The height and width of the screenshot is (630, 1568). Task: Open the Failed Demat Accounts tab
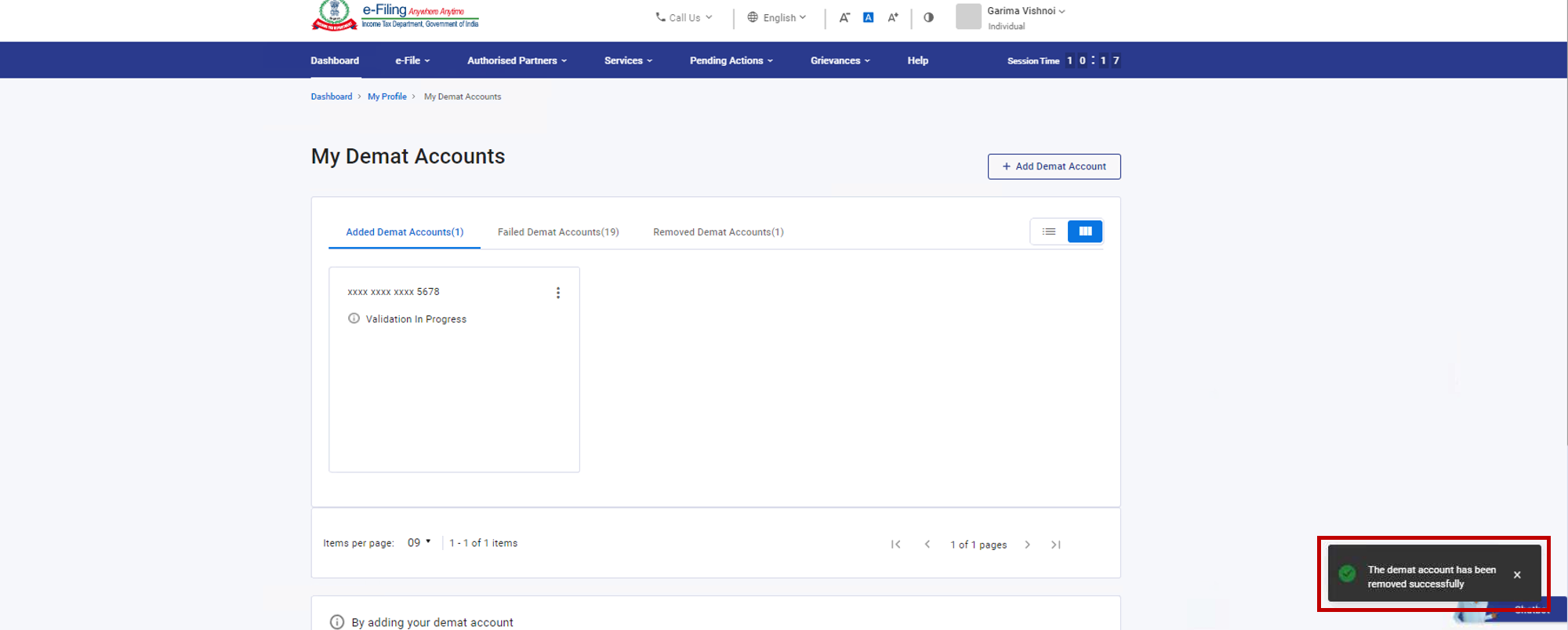pyautogui.click(x=557, y=232)
